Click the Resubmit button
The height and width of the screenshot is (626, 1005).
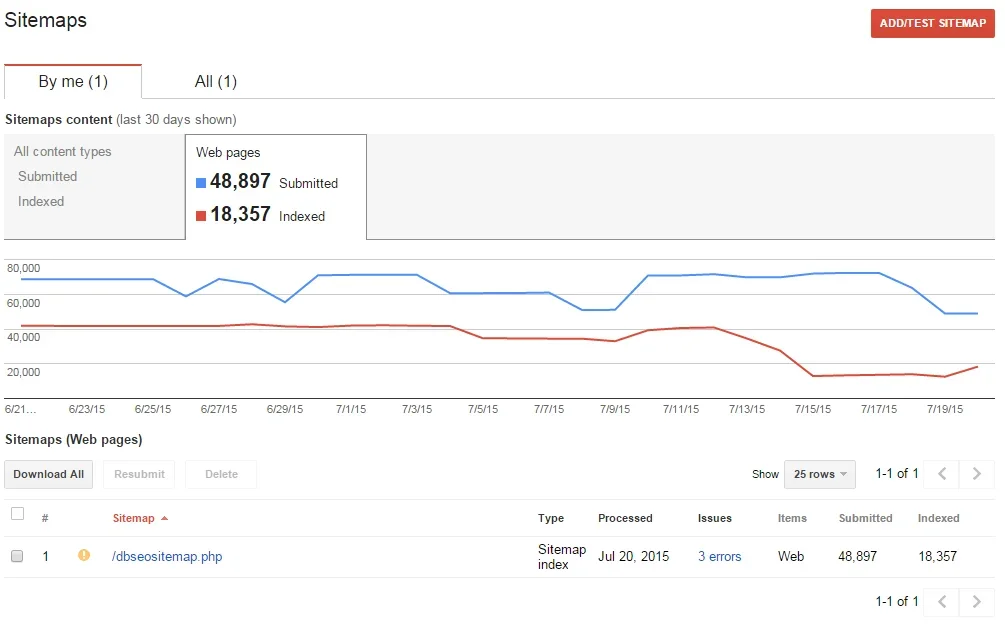pos(139,474)
